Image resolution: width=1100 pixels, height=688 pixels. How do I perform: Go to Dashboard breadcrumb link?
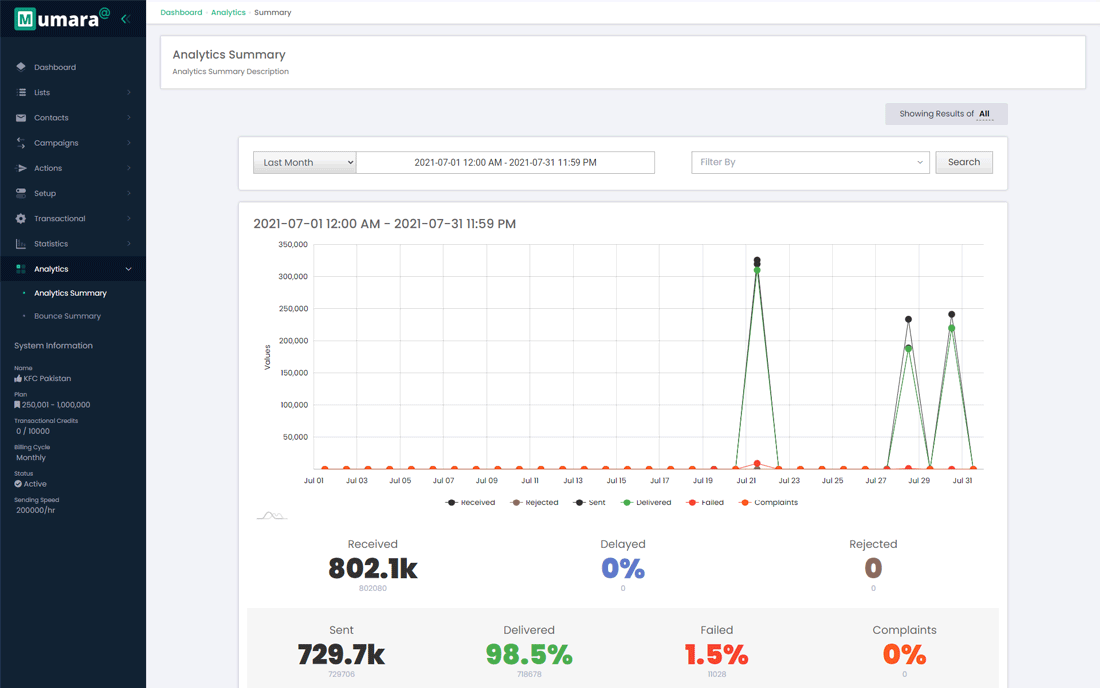point(181,12)
